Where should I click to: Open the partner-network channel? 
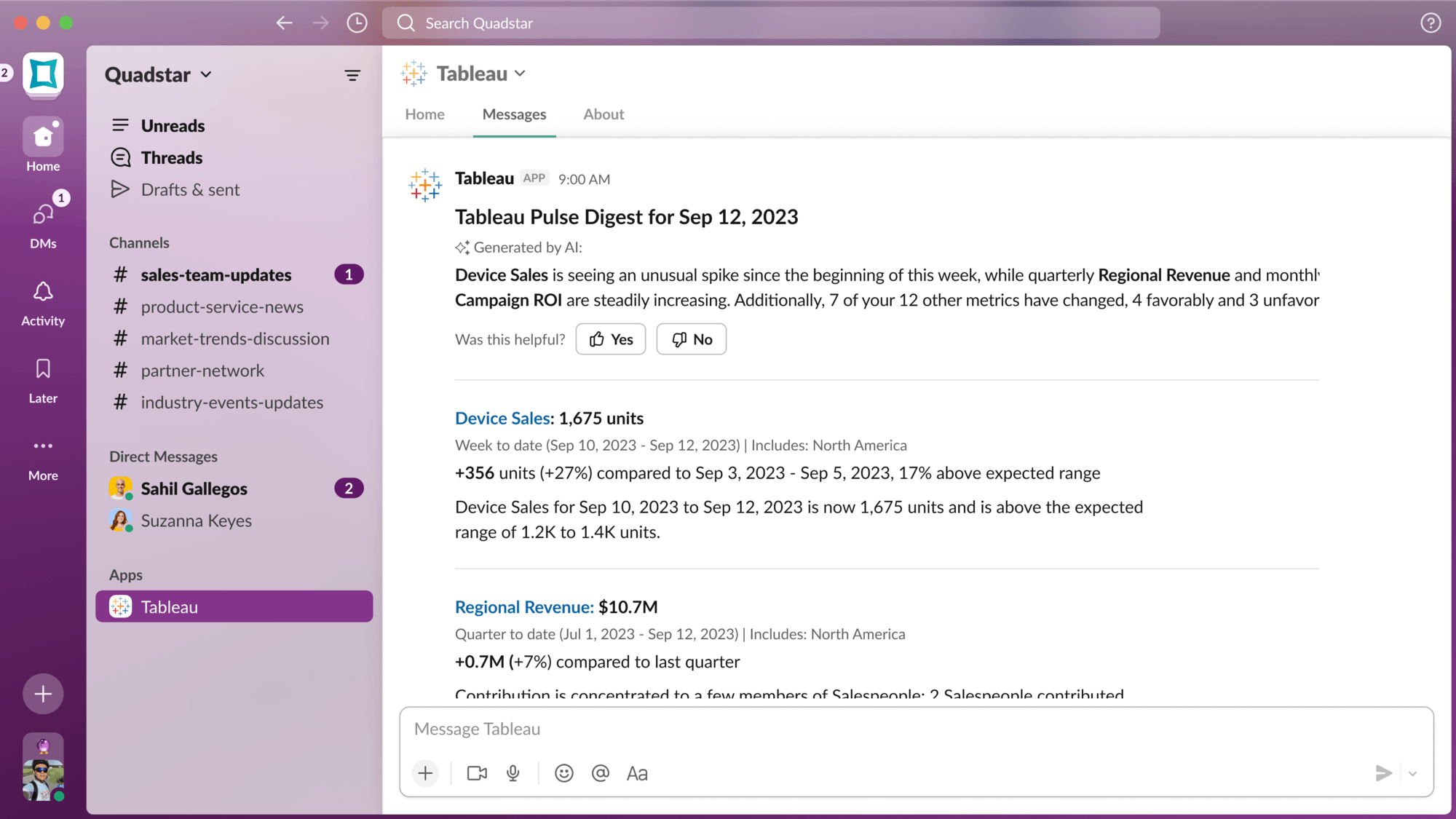(234, 371)
